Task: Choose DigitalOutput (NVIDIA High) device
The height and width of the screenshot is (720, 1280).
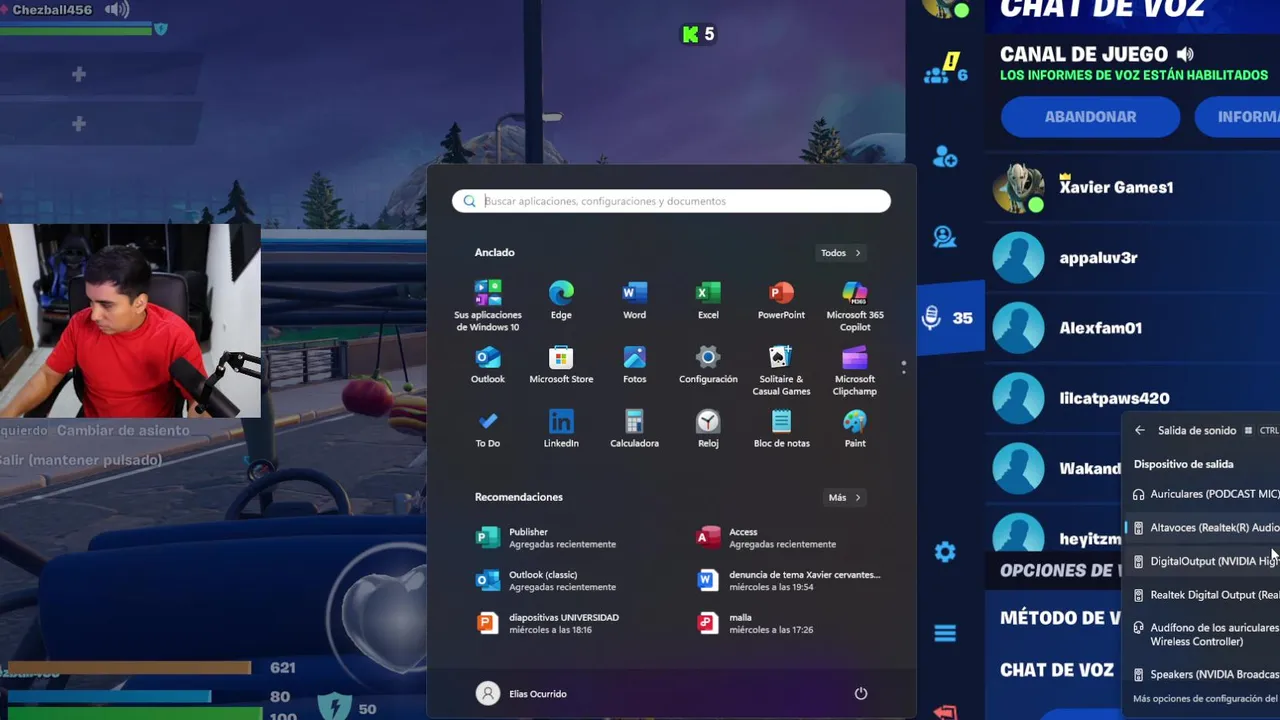Action: tap(1204, 561)
